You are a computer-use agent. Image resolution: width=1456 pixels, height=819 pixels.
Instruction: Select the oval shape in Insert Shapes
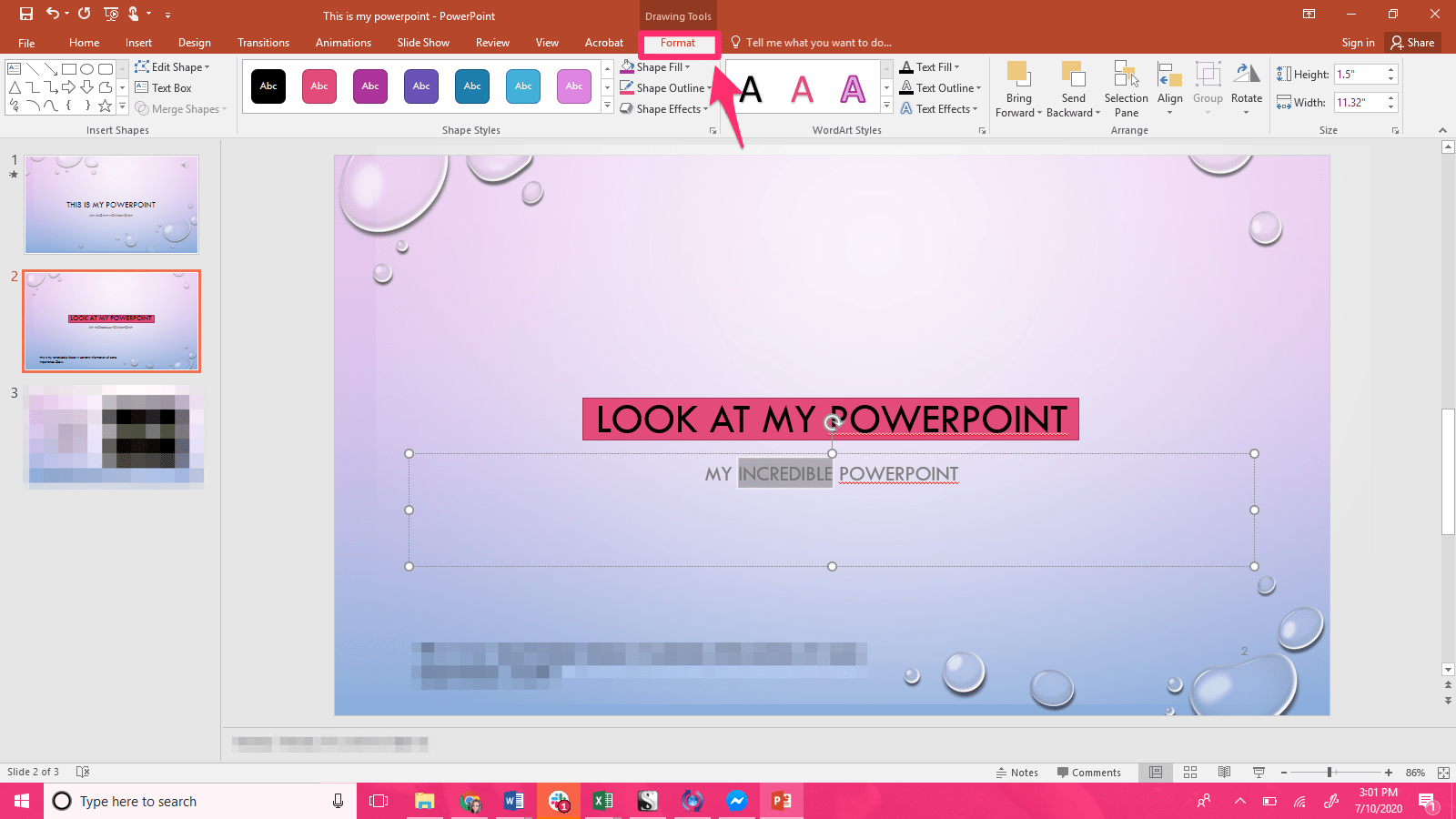(x=86, y=69)
